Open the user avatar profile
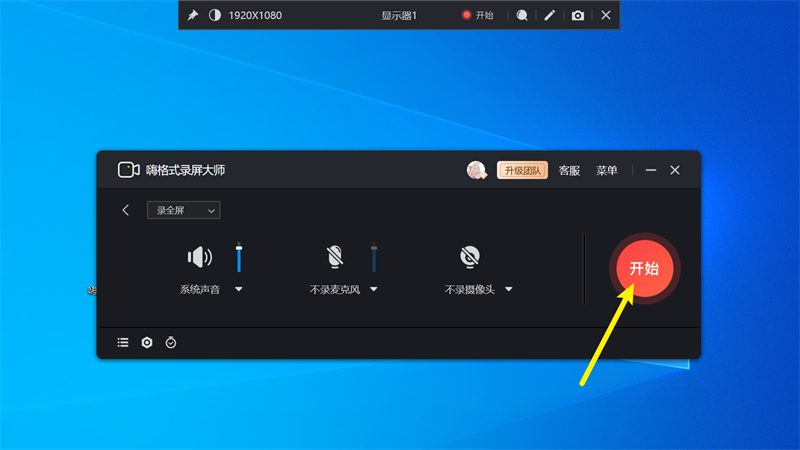The width and height of the screenshot is (800, 450). pyautogui.click(x=477, y=170)
